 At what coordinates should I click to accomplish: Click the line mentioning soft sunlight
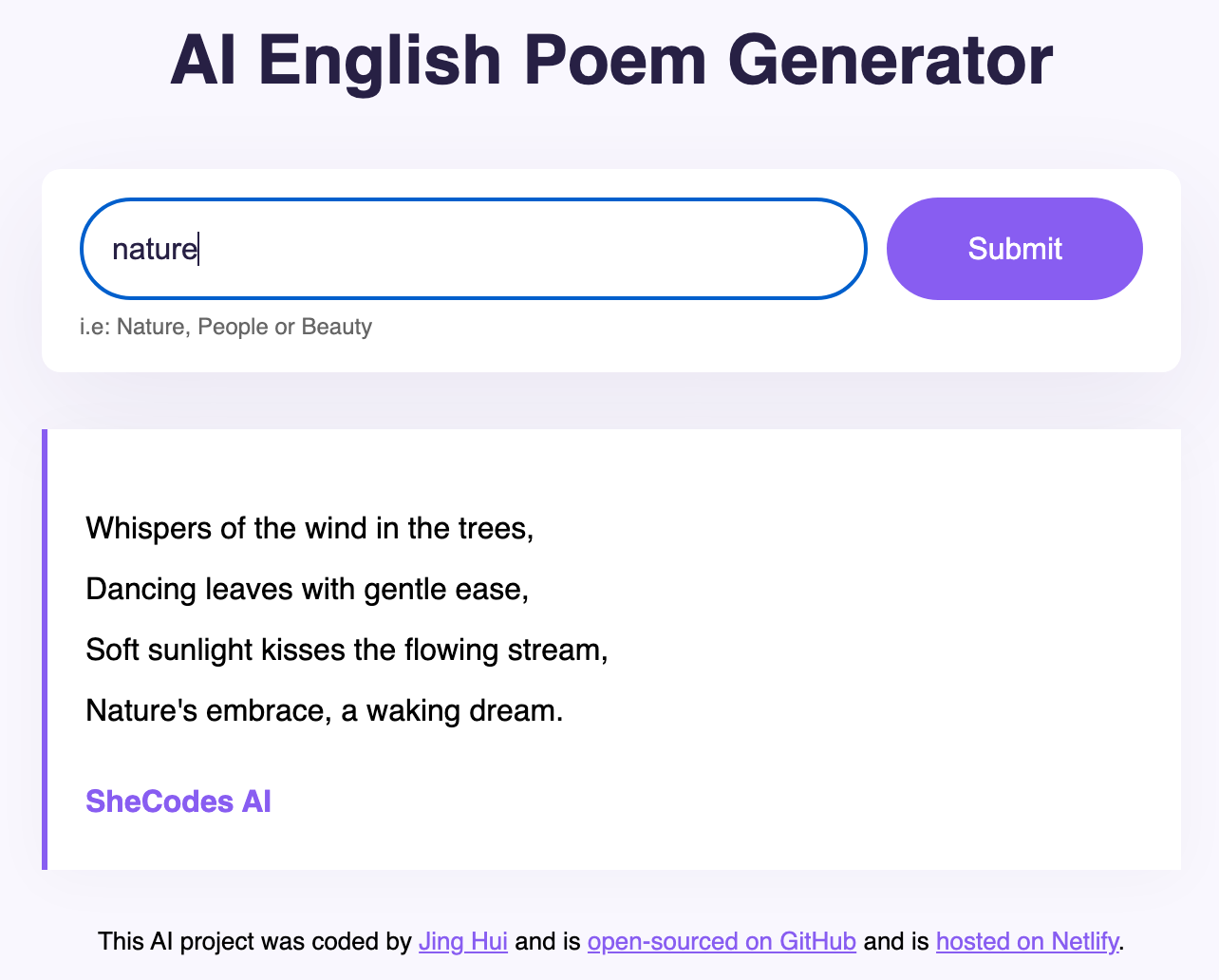[x=346, y=650]
